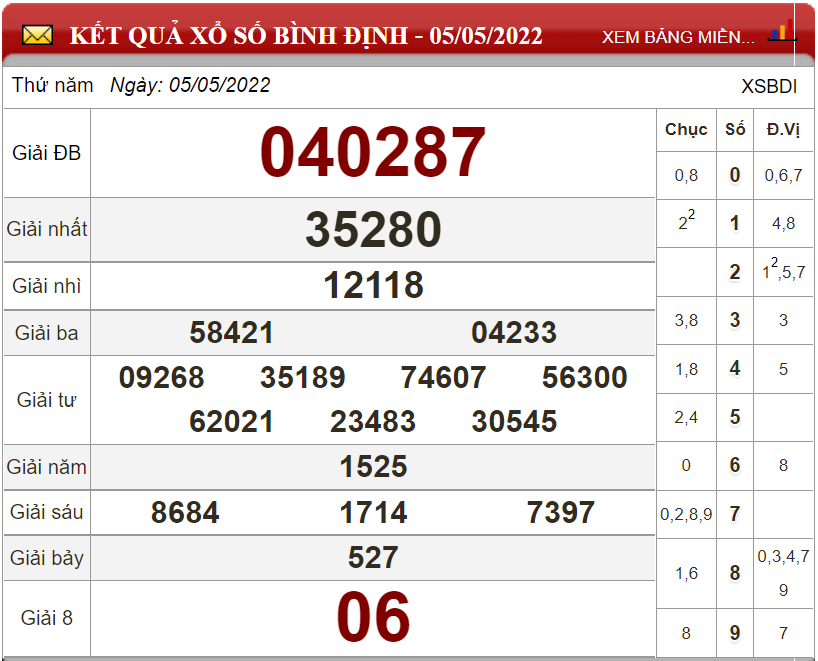Screen dimensions: 818x661
Task: Click the yellow envelope icon in header
Action: [x=37, y=36]
